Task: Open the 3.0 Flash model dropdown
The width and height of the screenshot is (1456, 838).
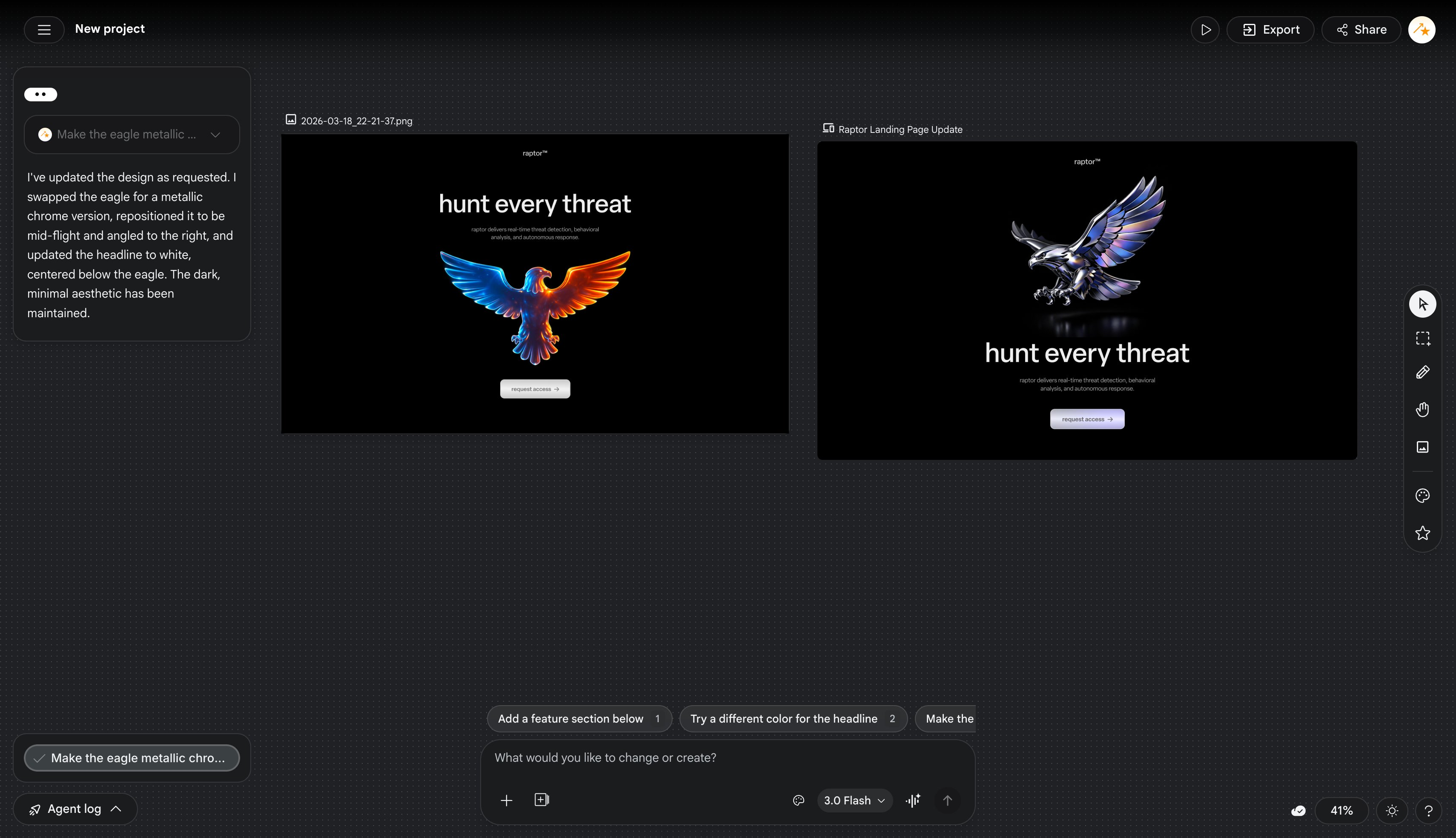Action: pyautogui.click(x=854, y=801)
